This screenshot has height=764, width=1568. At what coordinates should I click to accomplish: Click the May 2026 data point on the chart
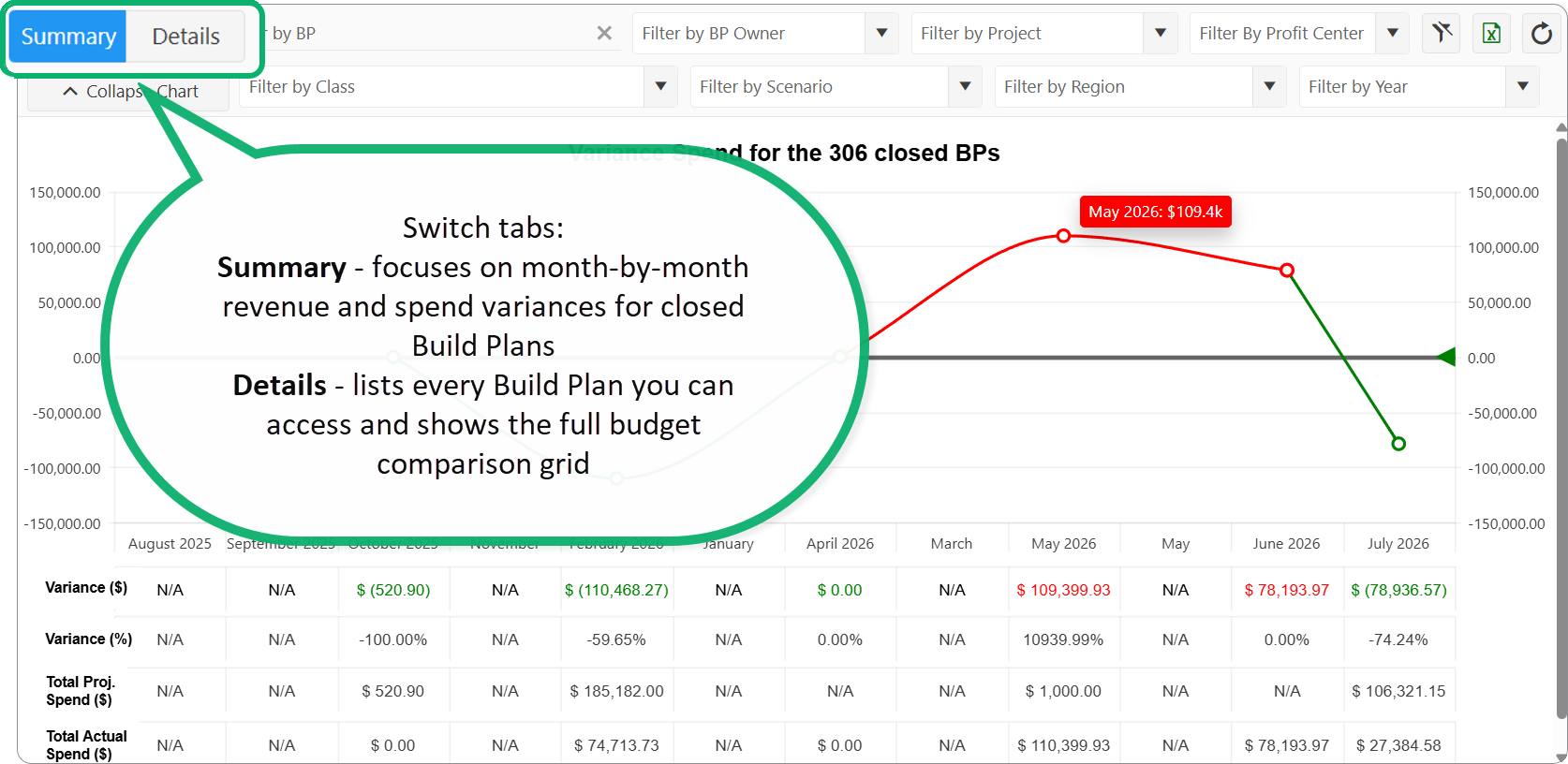tap(1063, 236)
